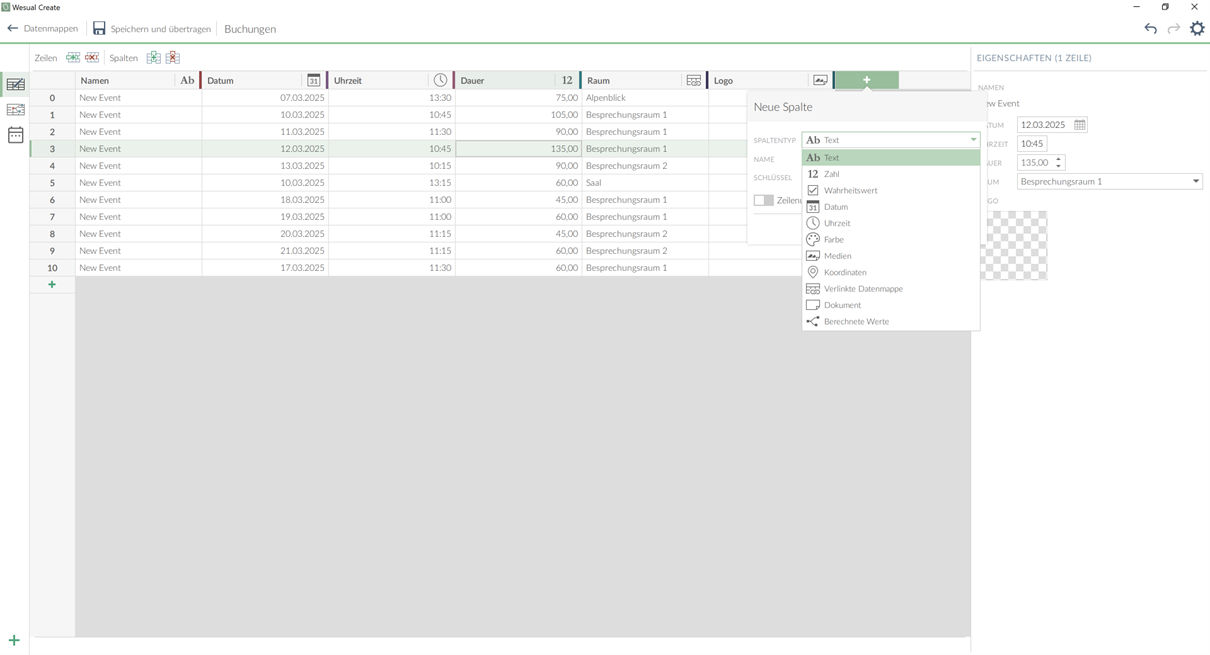Add a new row with the green plus
Screen dimensions: 1210x655
(52, 285)
